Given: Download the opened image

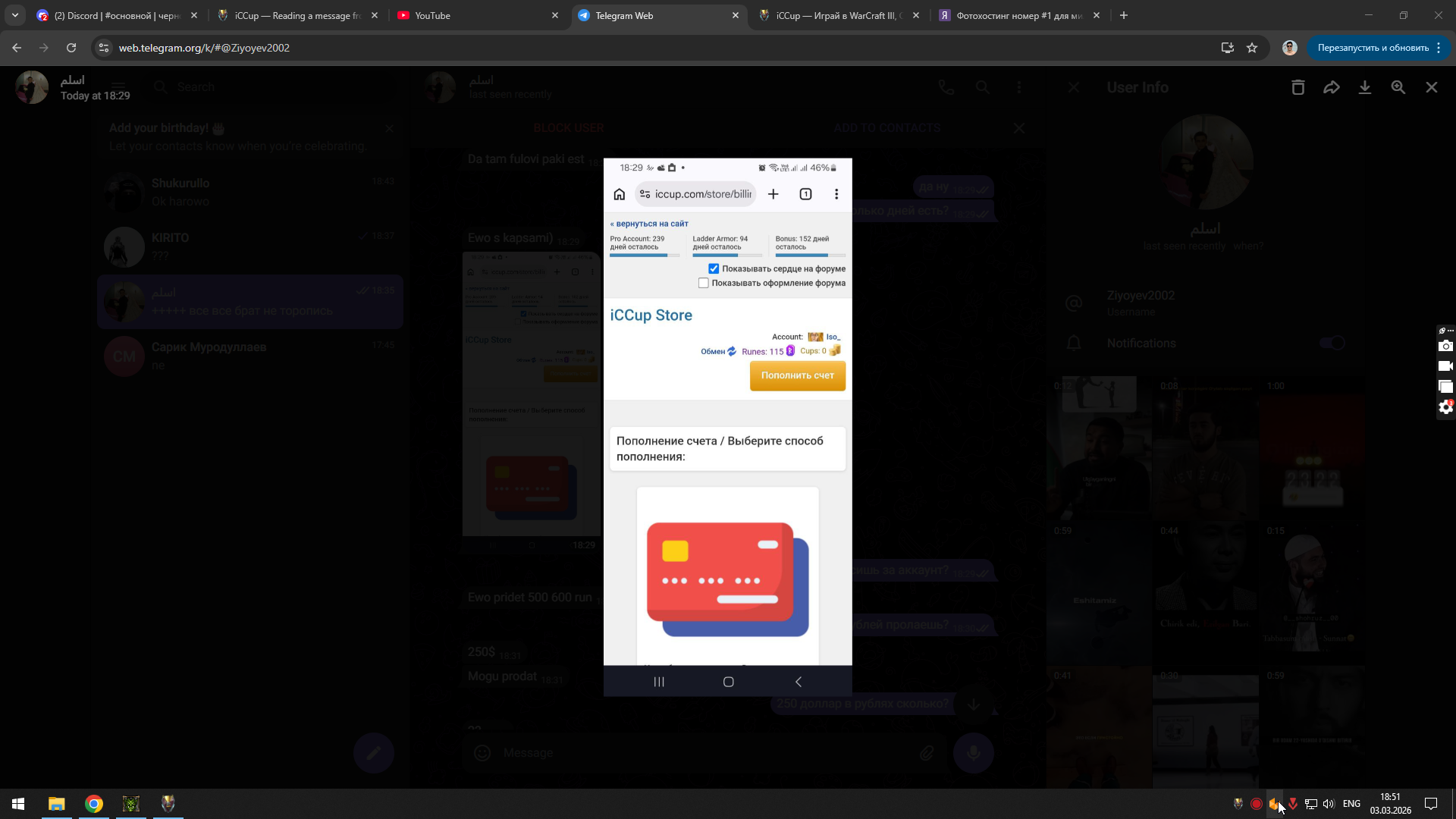Looking at the screenshot, I should pyautogui.click(x=1364, y=87).
